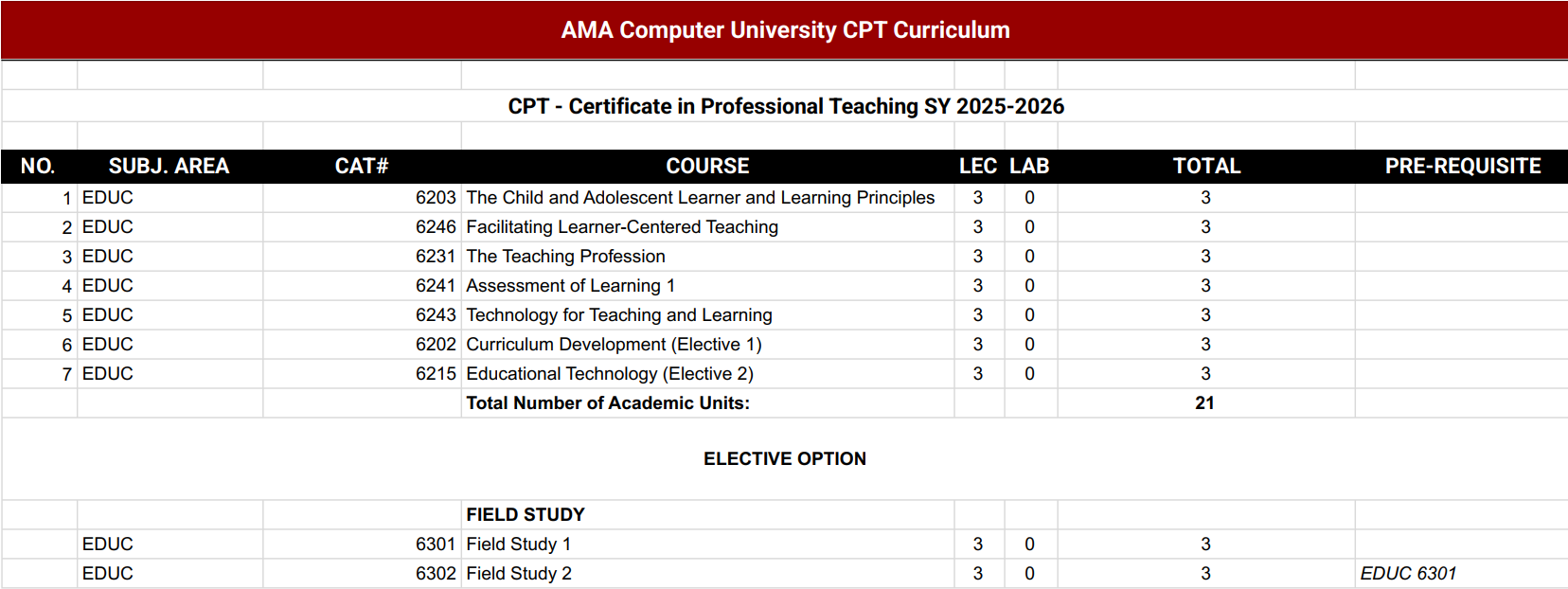Select the Field Study 1 course cell
Image resolution: width=1568 pixels, height=589 pixels.
(x=518, y=544)
